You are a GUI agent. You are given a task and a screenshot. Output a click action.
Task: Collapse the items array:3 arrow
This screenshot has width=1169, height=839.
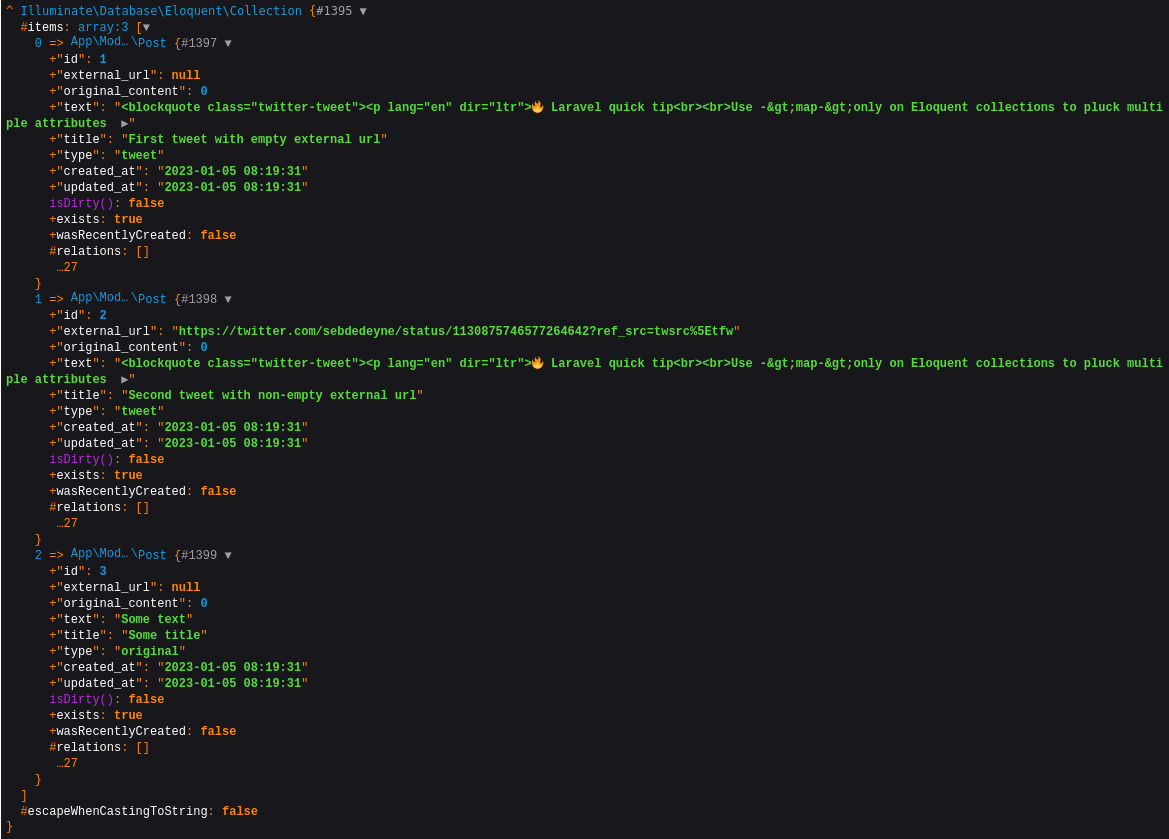[146, 28]
